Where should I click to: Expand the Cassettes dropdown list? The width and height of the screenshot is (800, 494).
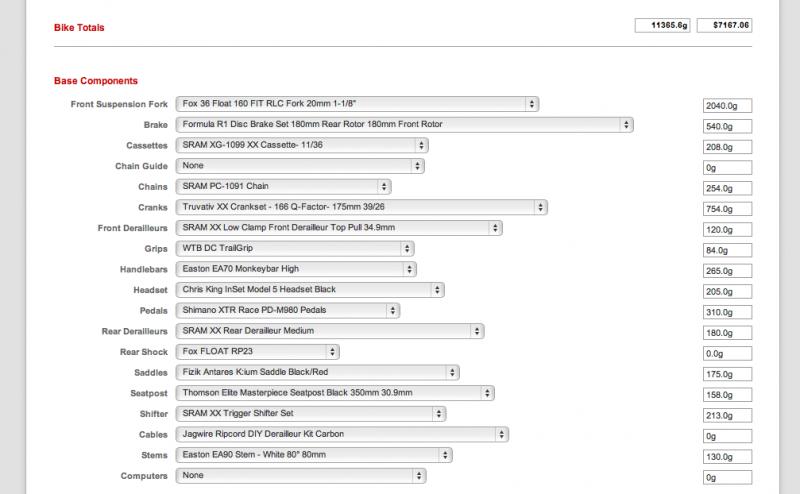pyautogui.click(x=302, y=145)
